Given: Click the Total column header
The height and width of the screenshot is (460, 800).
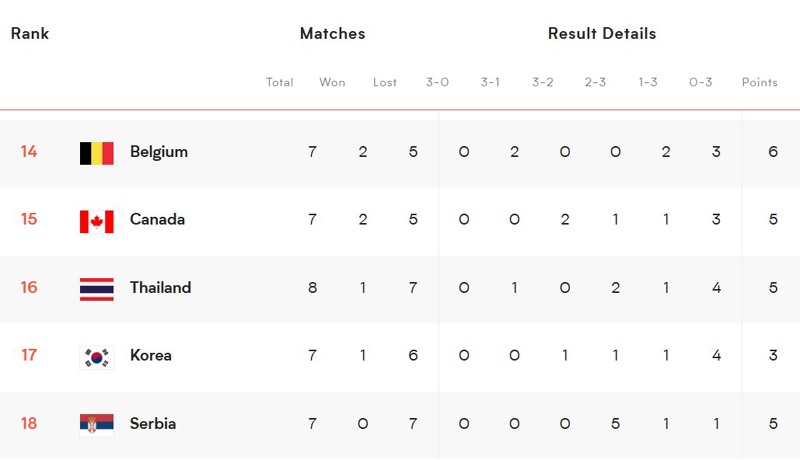Looking at the screenshot, I should tap(280, 82).
